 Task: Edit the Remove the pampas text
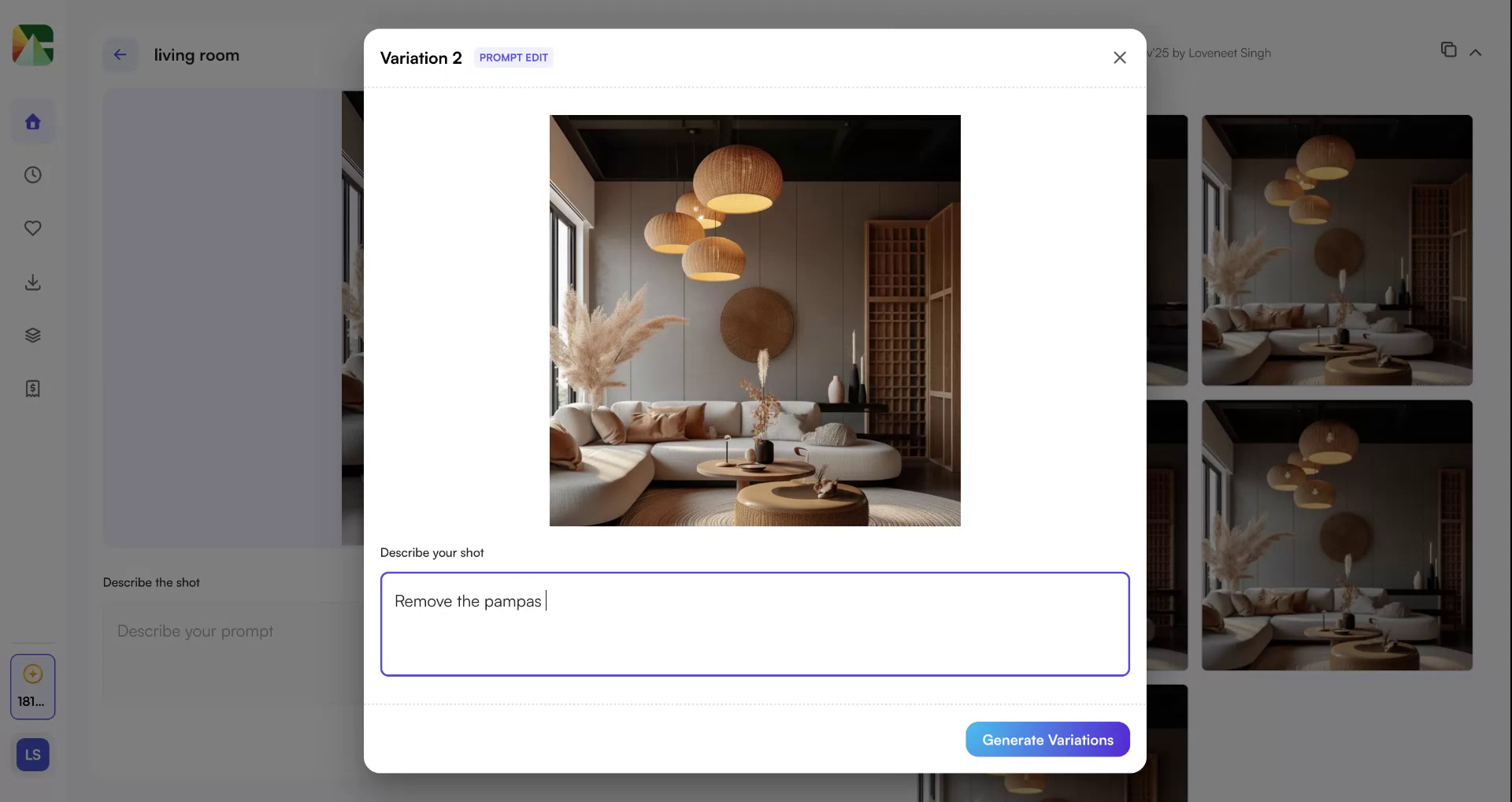pyautogui.click(x=468, y=600)
